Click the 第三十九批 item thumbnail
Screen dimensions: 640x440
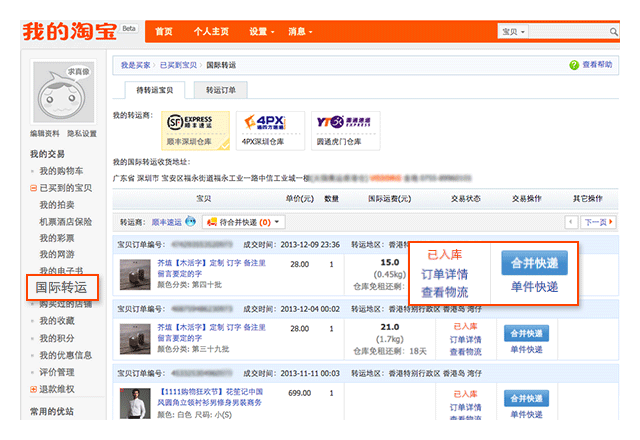[135, 339]
